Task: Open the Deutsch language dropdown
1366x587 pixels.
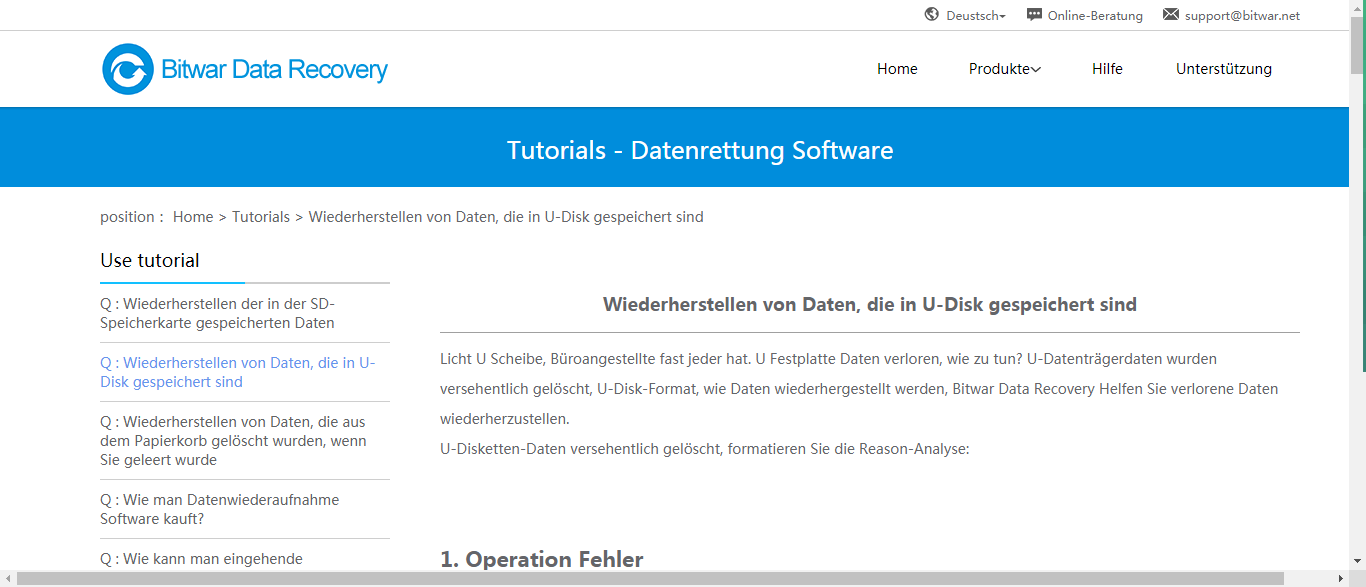Action: [x=976, y=16]
